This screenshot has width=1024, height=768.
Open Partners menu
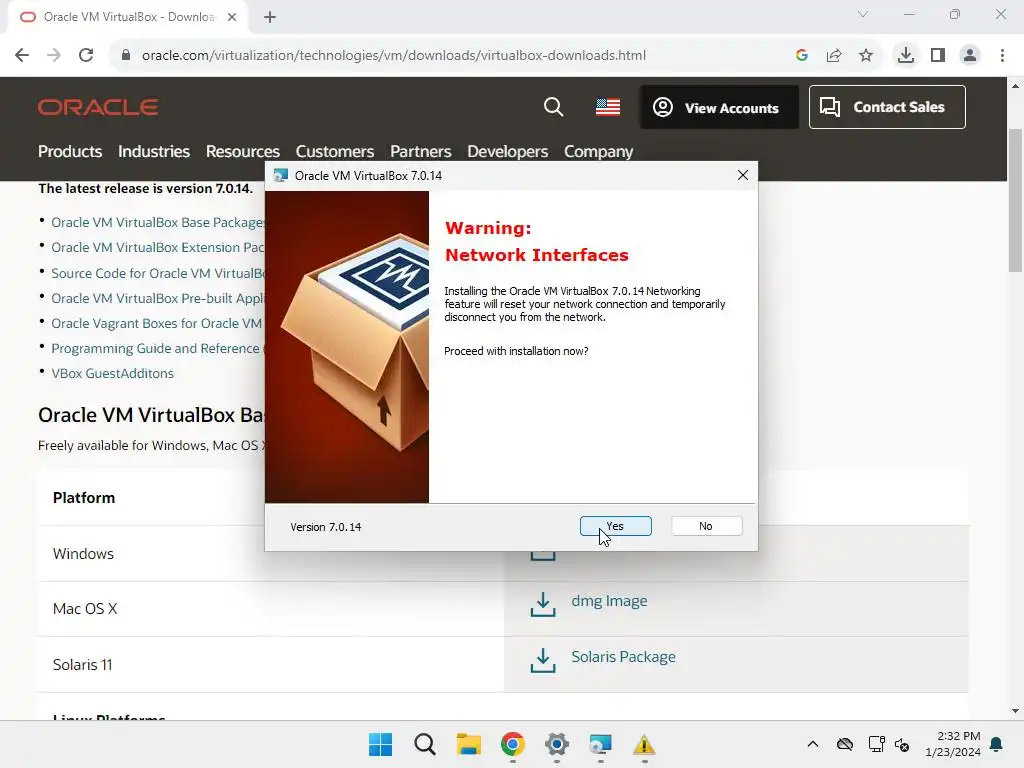(x=421, y=151)
